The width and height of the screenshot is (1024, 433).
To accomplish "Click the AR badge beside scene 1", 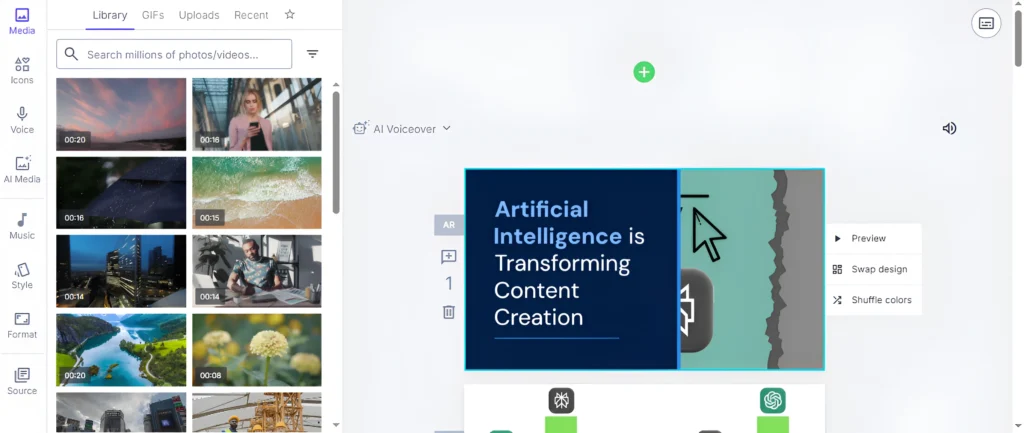I will (x=449, y=225).
